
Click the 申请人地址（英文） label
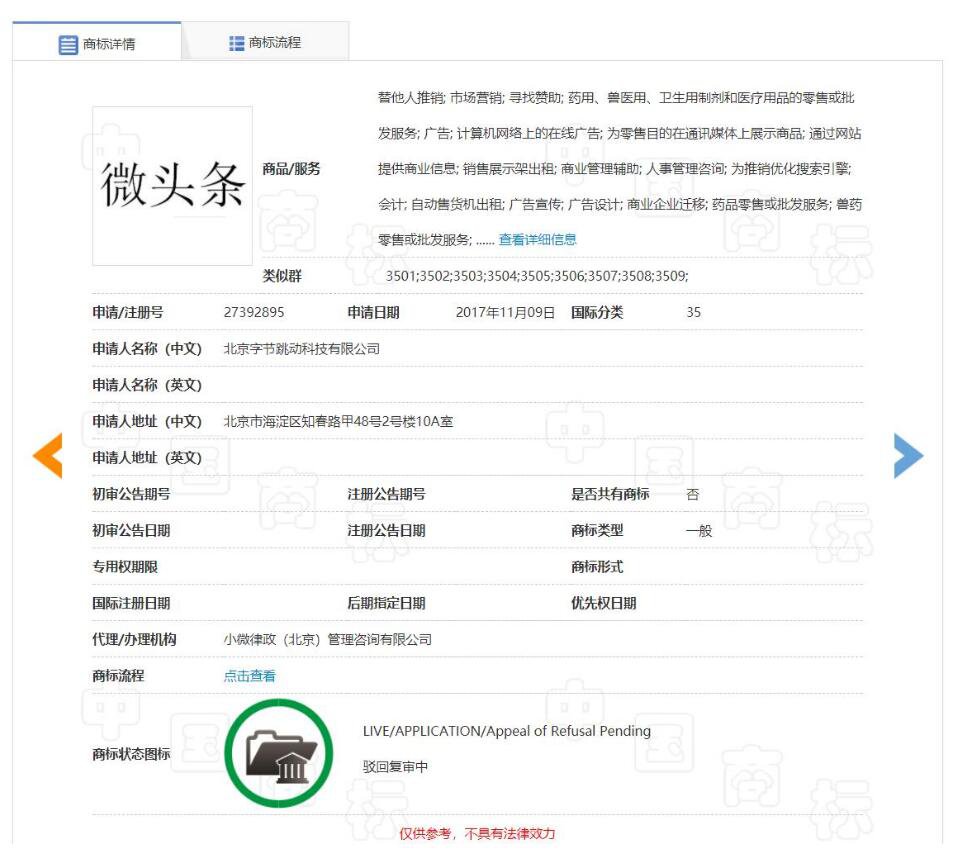[x=147, y=457]
